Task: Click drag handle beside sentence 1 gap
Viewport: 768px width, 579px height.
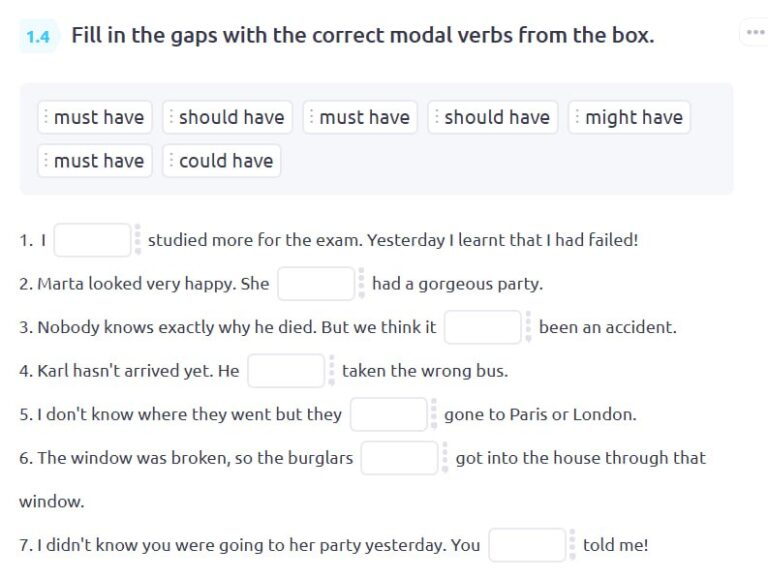Action: (x=138, y=240)
